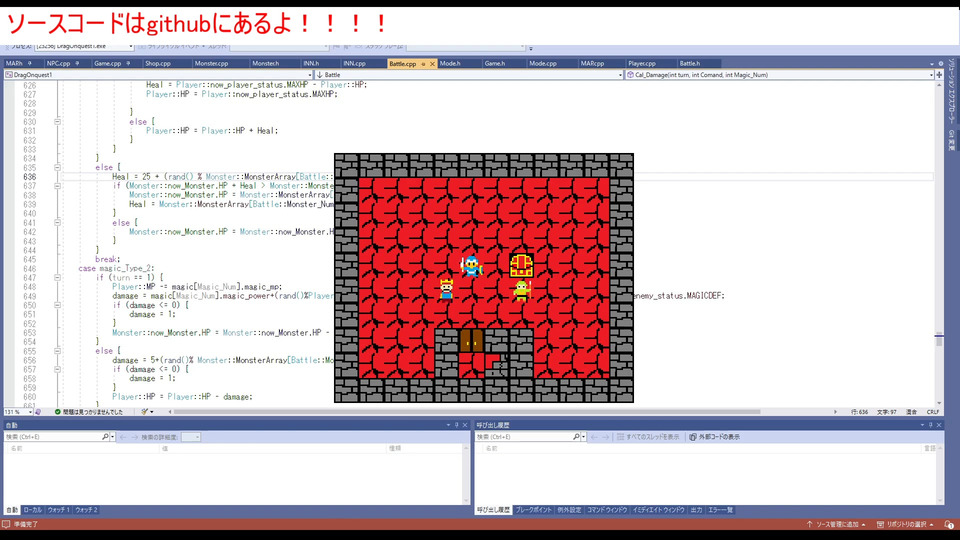Open the ローカル tab
Image resolution: width=960 pixels, height=540 pixels.
pos(32,510)
